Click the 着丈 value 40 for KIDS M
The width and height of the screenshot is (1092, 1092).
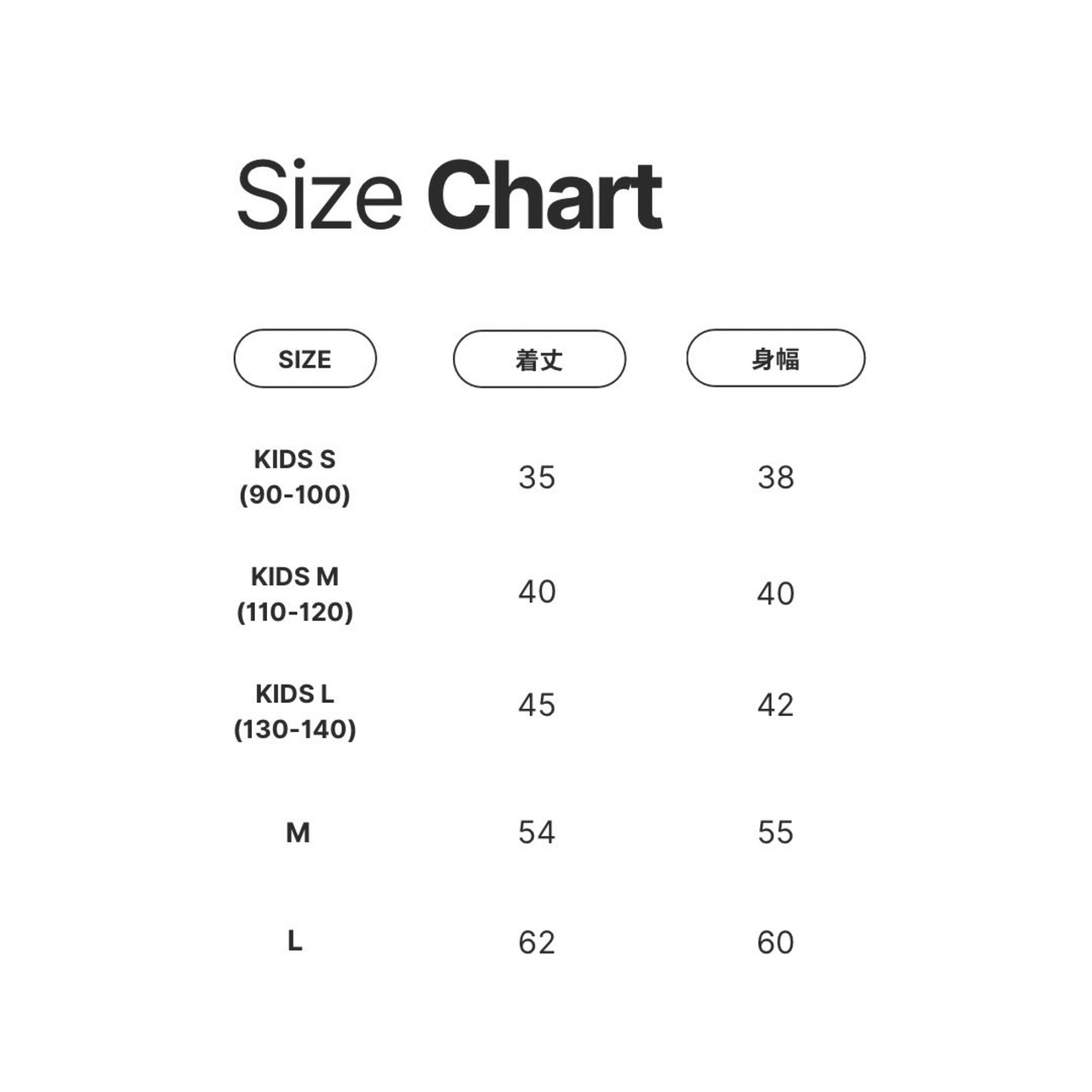click(x=537, y=591)
